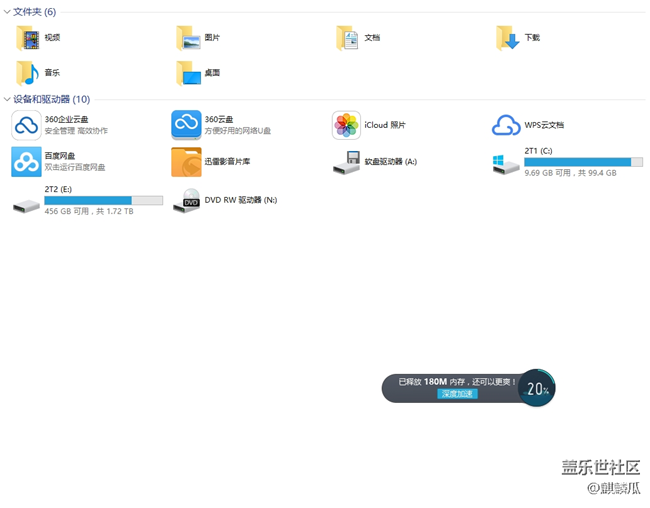
Task: Click the 方便好用的网络U盘 description
Action: click(238, 131)
